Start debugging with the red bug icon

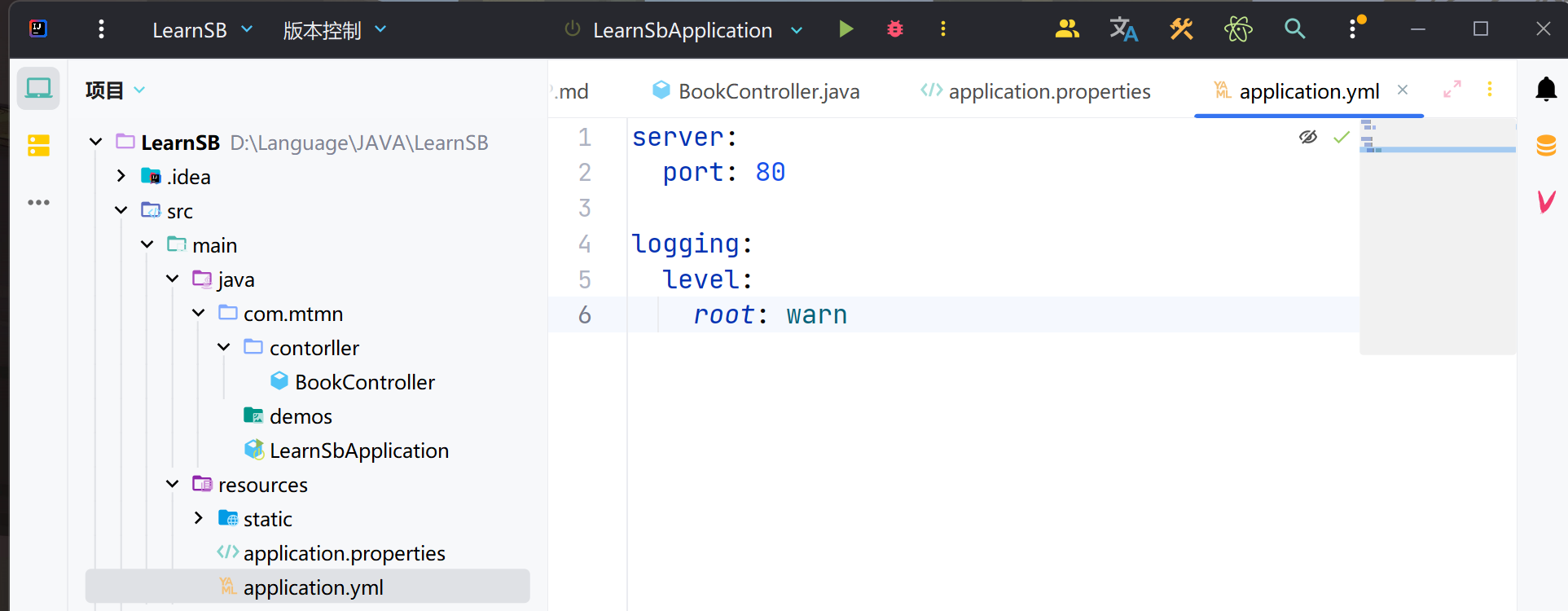coord(894,29)
